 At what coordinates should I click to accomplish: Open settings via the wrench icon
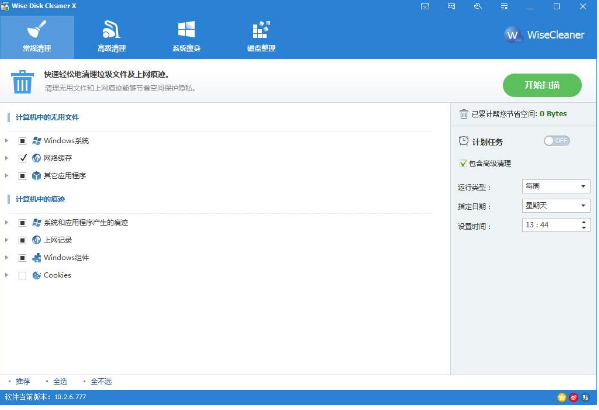(x=478, y=6)
